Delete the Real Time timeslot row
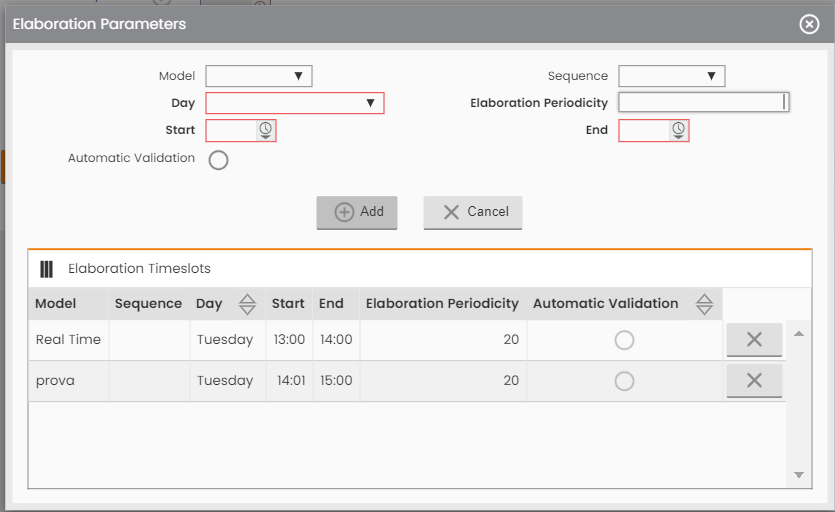The height and width of the screenshot is (512, 835). pos(754,339)
